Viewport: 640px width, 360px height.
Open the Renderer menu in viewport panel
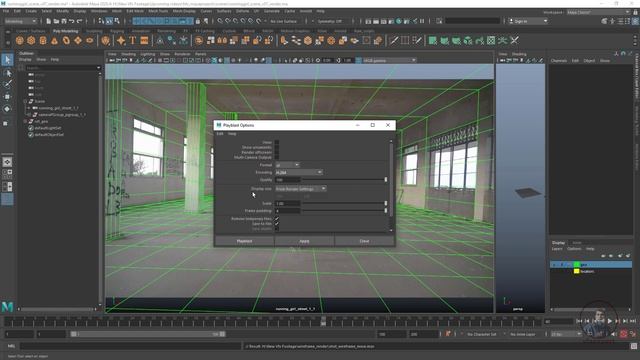pos(182,54)
